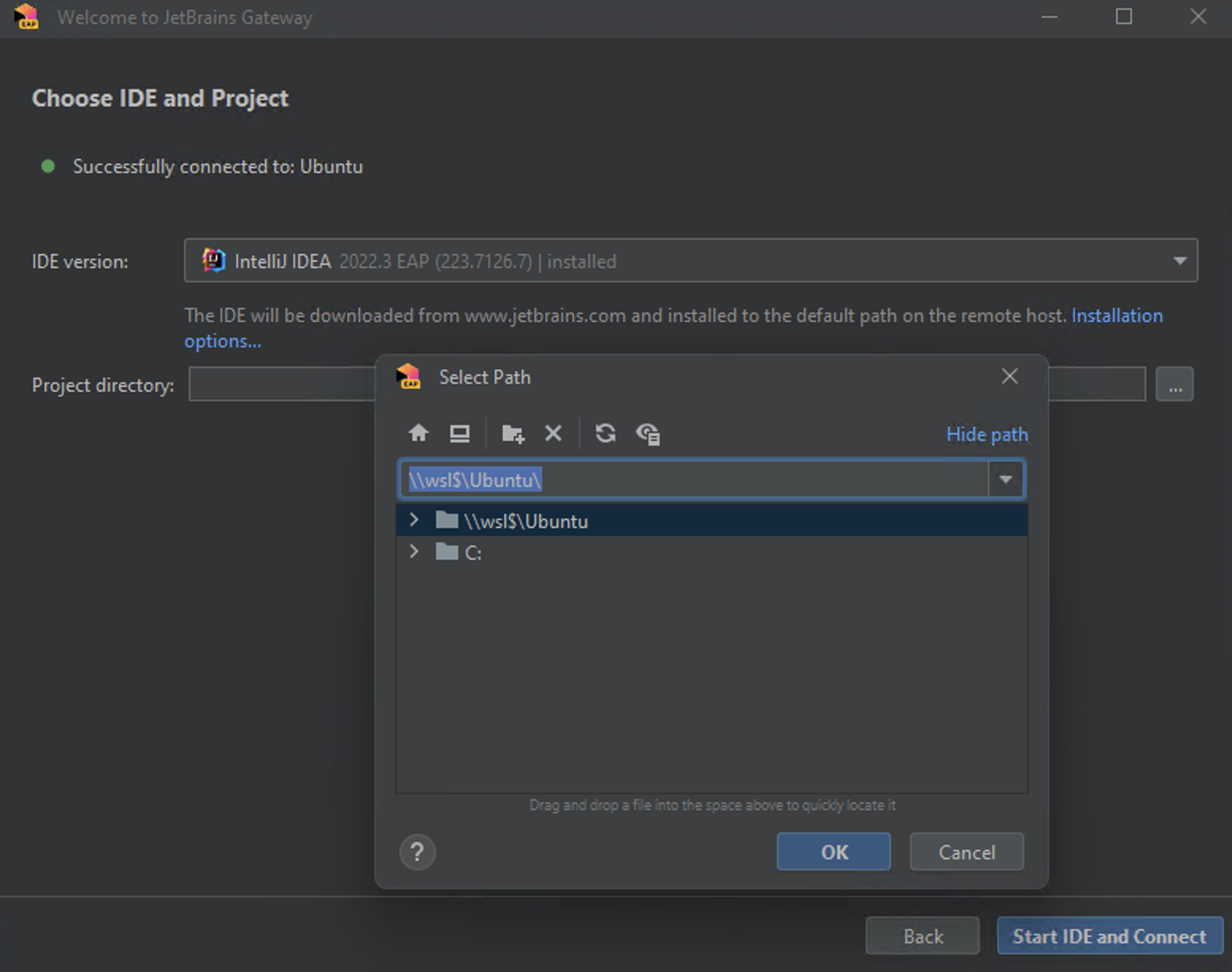Select the C: drive tree item
The image size is (1232, 972).
(x=473, y=552)
